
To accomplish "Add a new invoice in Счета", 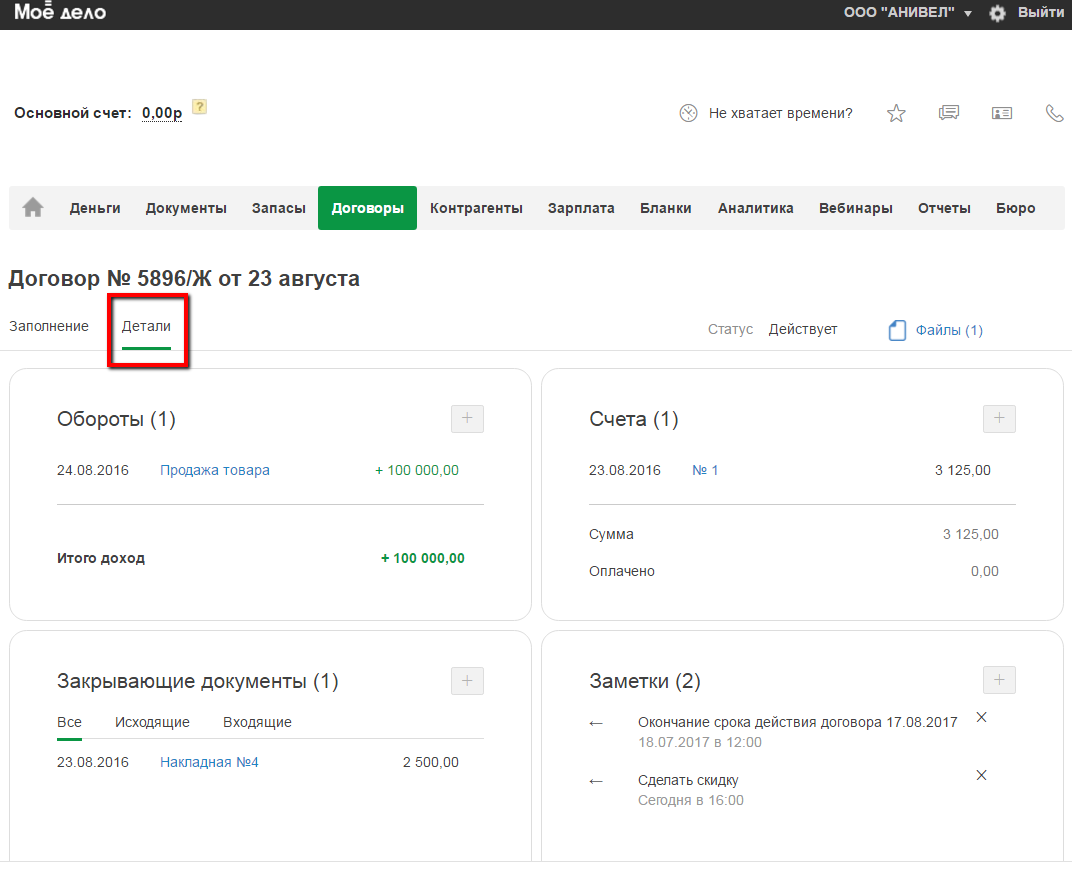I will (1000, 418).
